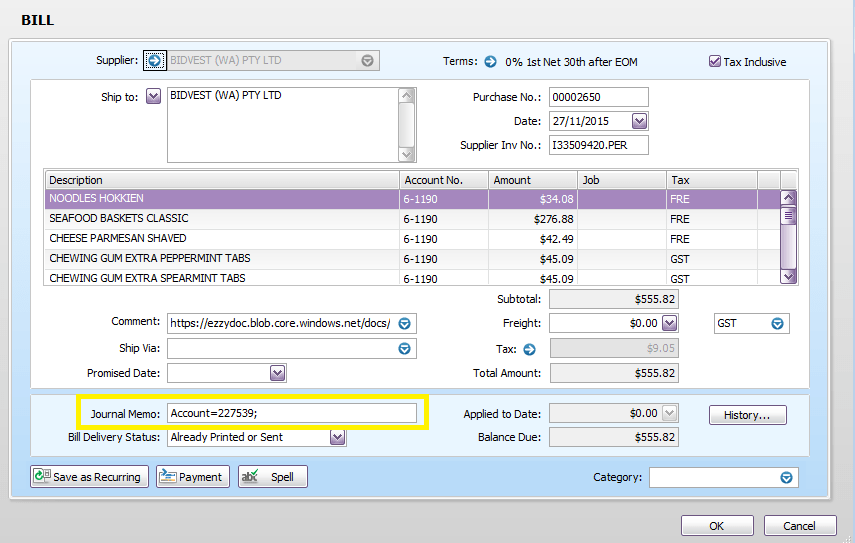This screenshot has height=543, width=855.
Task: Click line items scroll up arrow
Action: [788, 197]
